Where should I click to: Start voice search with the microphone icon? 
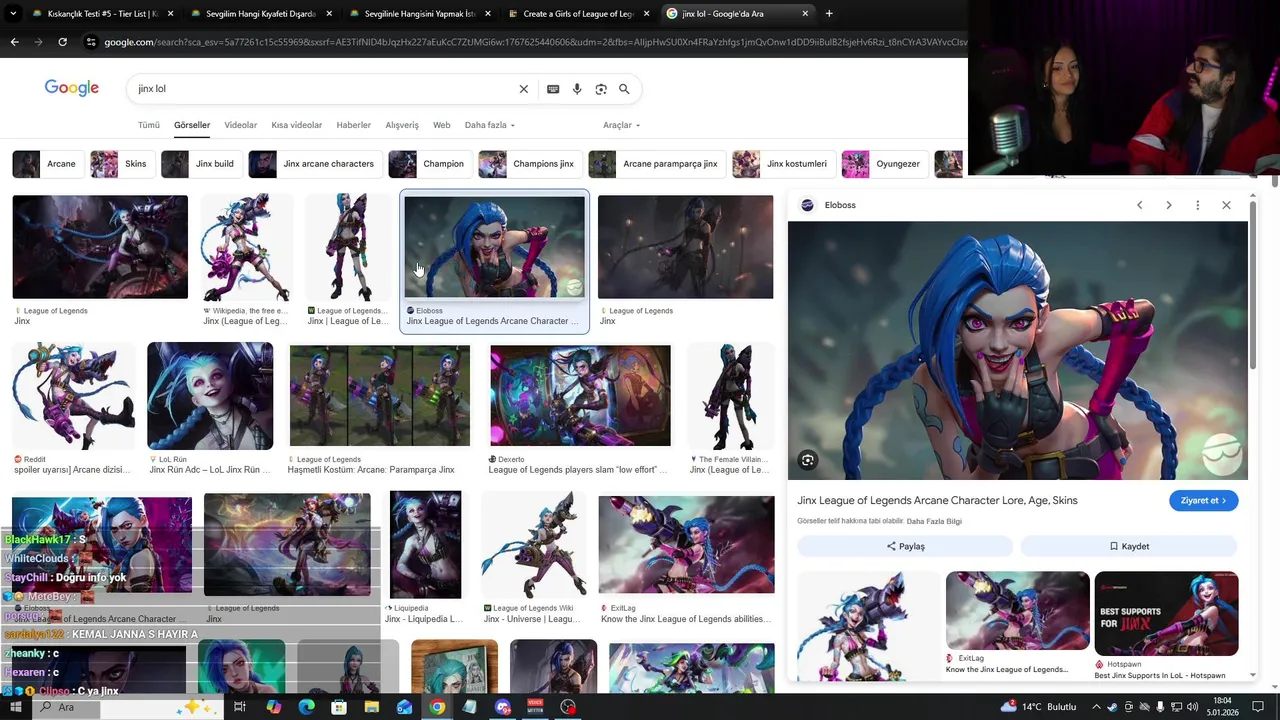click(x=577, y=89)
